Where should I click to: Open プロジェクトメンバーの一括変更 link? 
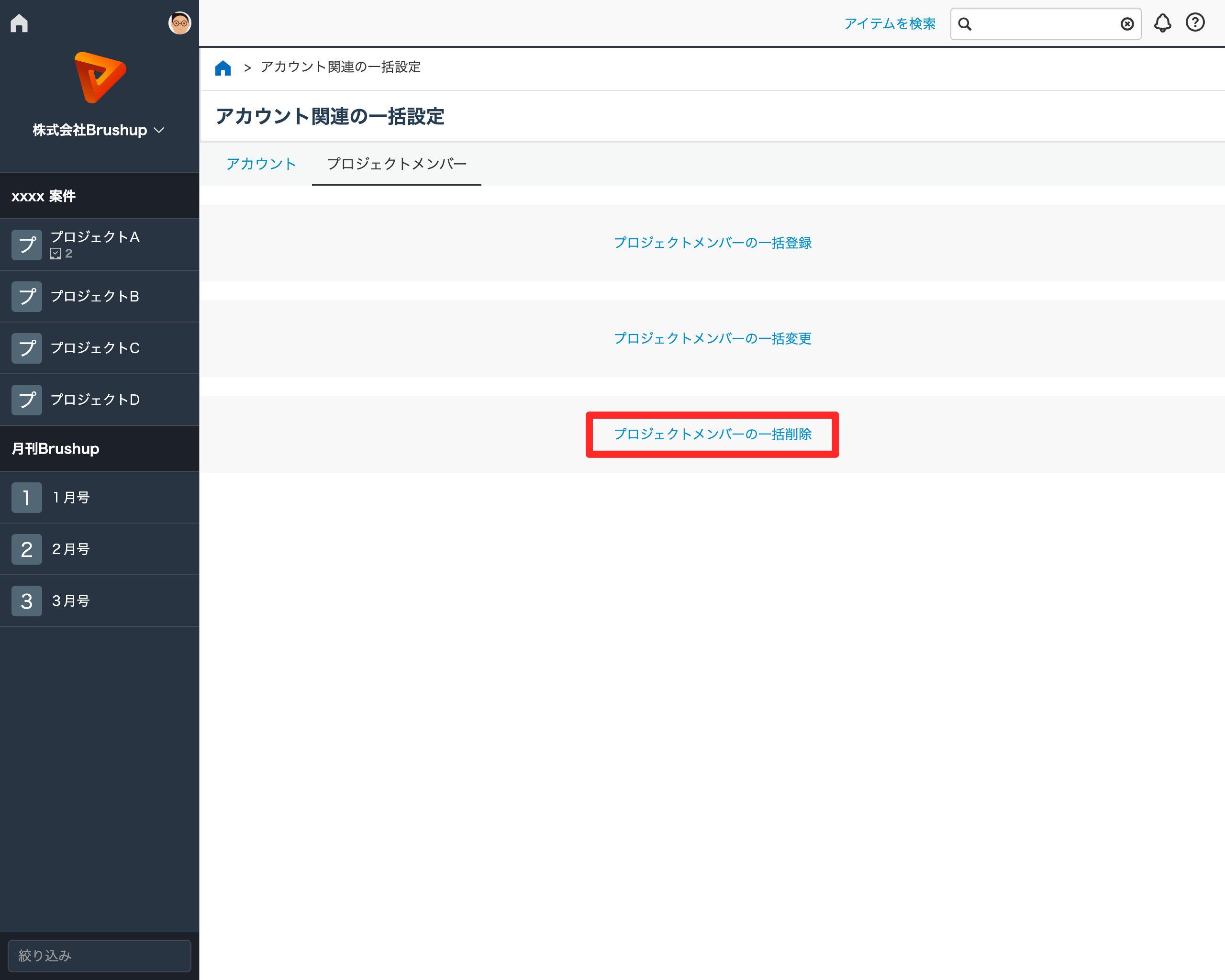[713, 339]
